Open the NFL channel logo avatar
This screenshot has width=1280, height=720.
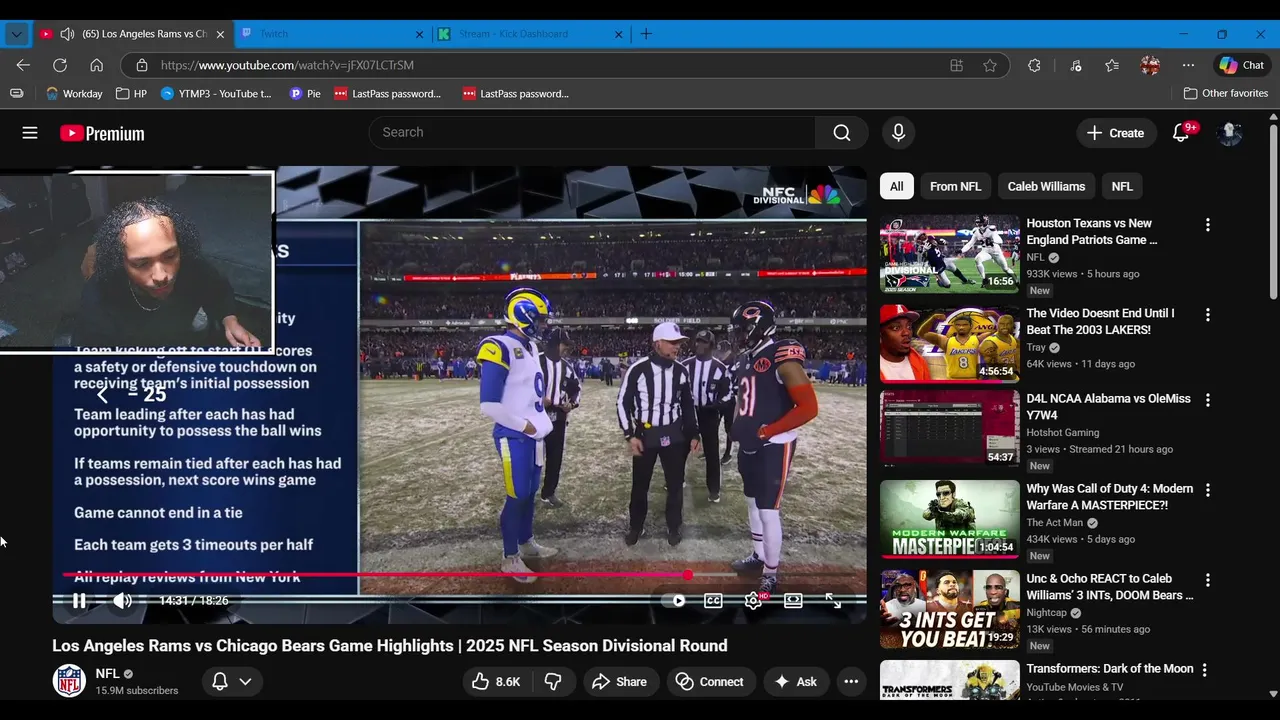[69, 681]
